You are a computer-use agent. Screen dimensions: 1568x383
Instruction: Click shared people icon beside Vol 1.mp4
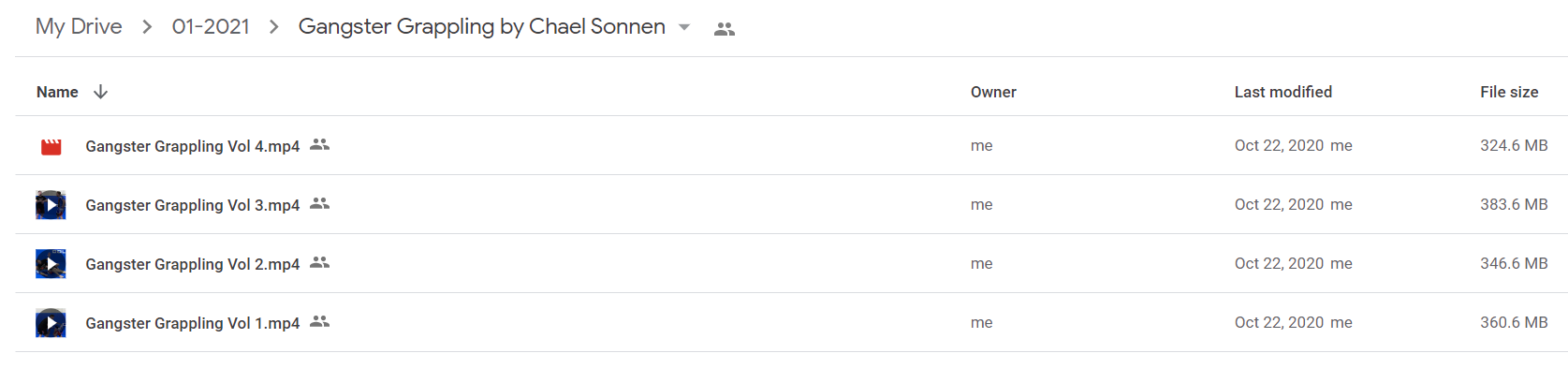click(319, 322)
